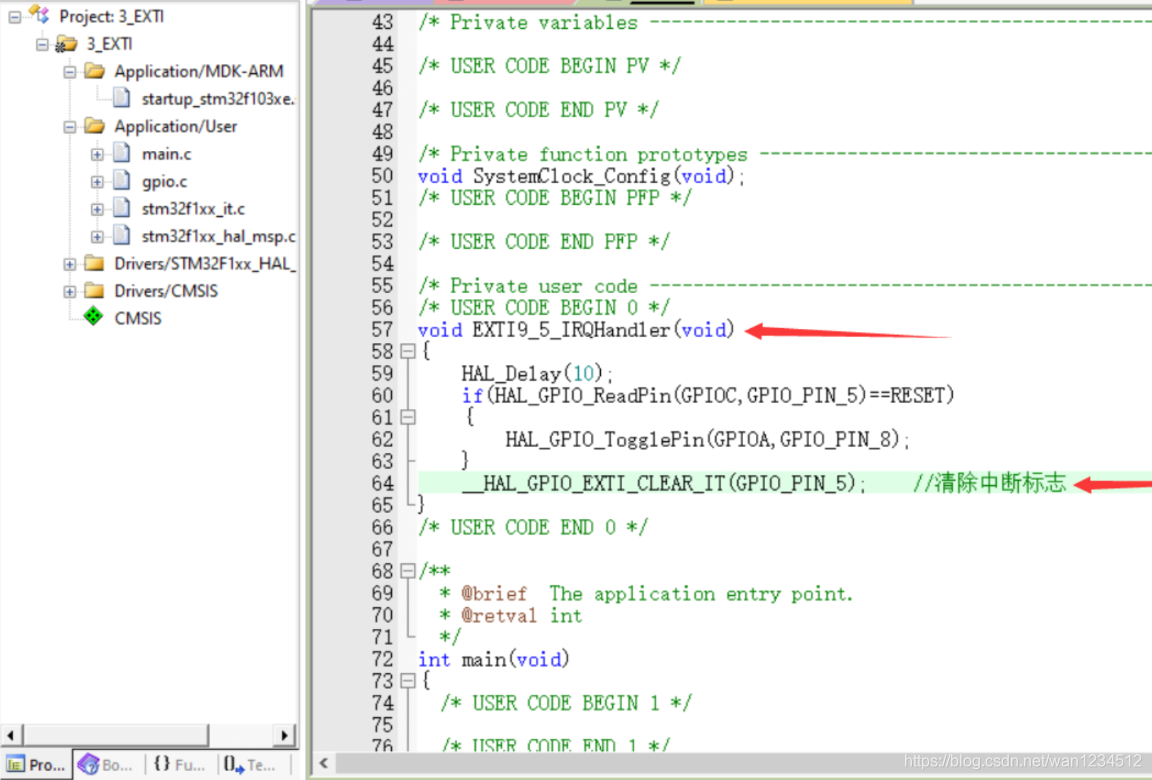1152x780 pixels.
Task: Select stm32f1xx_hal_msp.c in the project tree
Action: [x=218, y=237]
